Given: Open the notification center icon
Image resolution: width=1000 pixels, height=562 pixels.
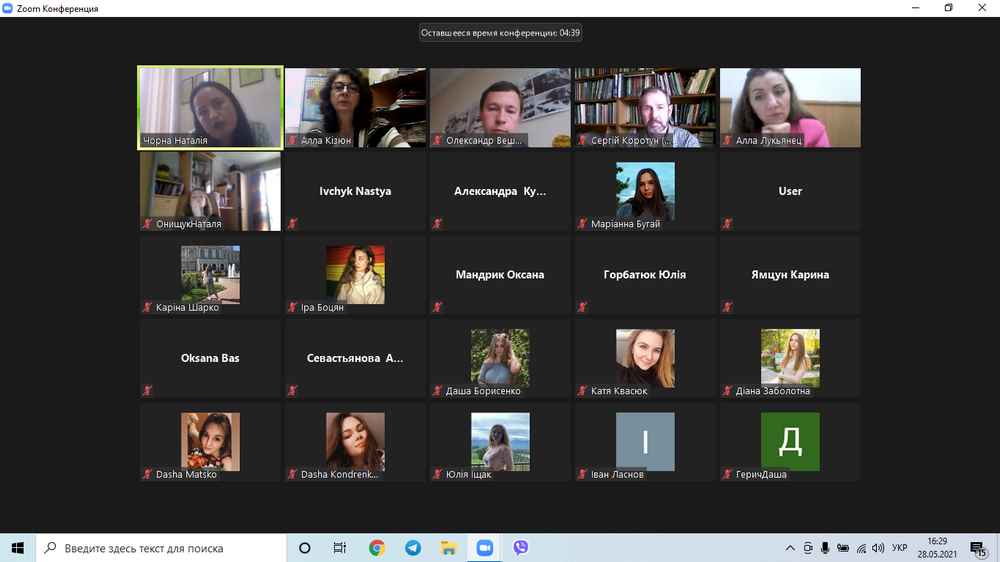Looking at the screenshot, I should 979,548.
